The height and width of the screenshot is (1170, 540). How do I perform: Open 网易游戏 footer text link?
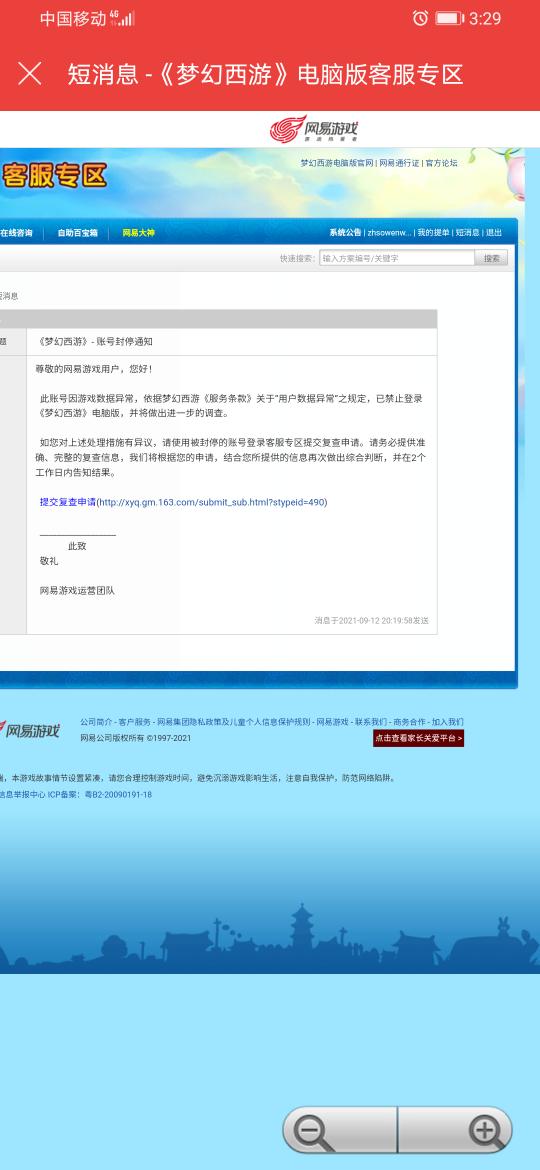point(333,722)
